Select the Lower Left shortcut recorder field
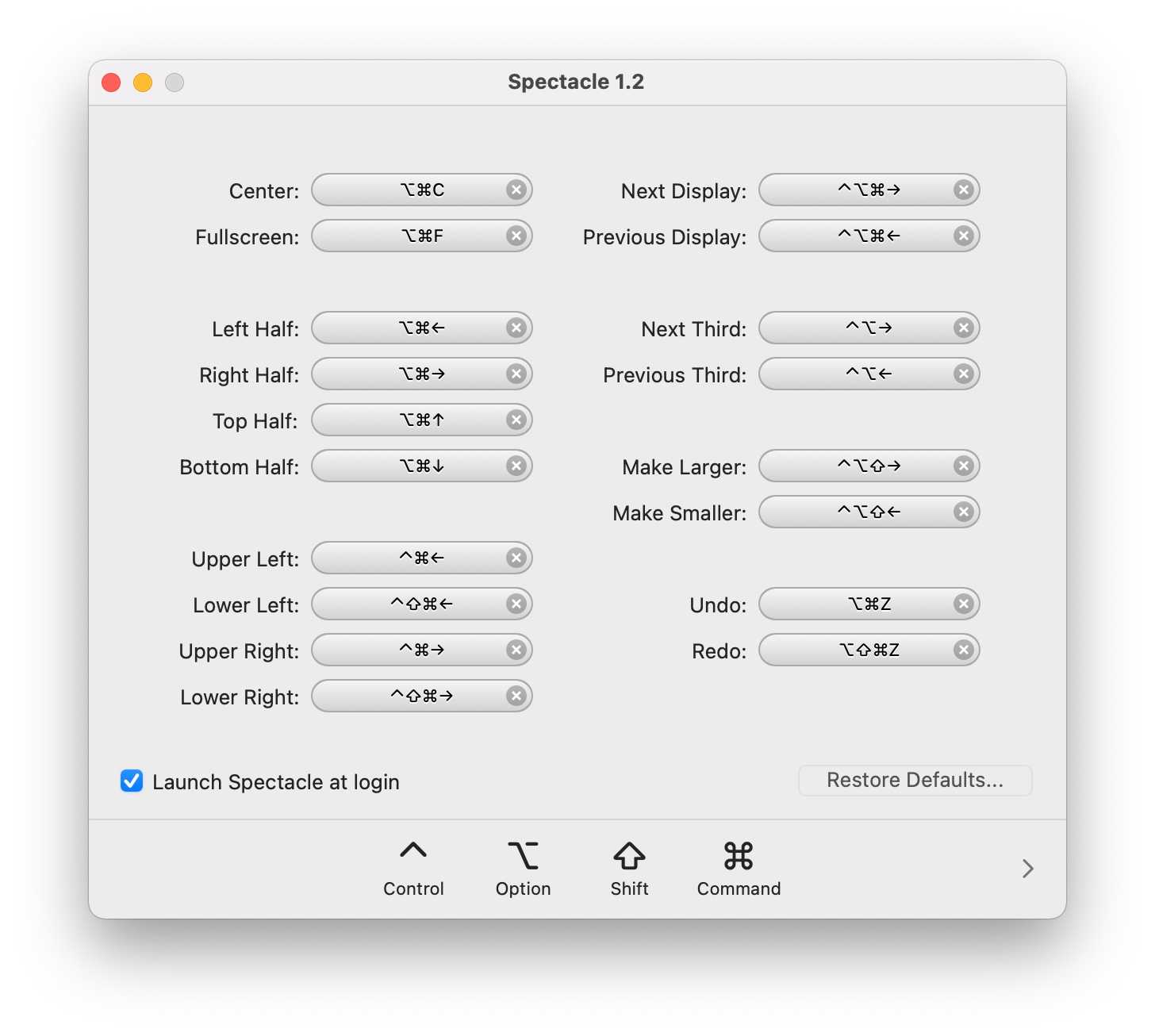Screen dimensions: 1155x1036 click(421, 604)
